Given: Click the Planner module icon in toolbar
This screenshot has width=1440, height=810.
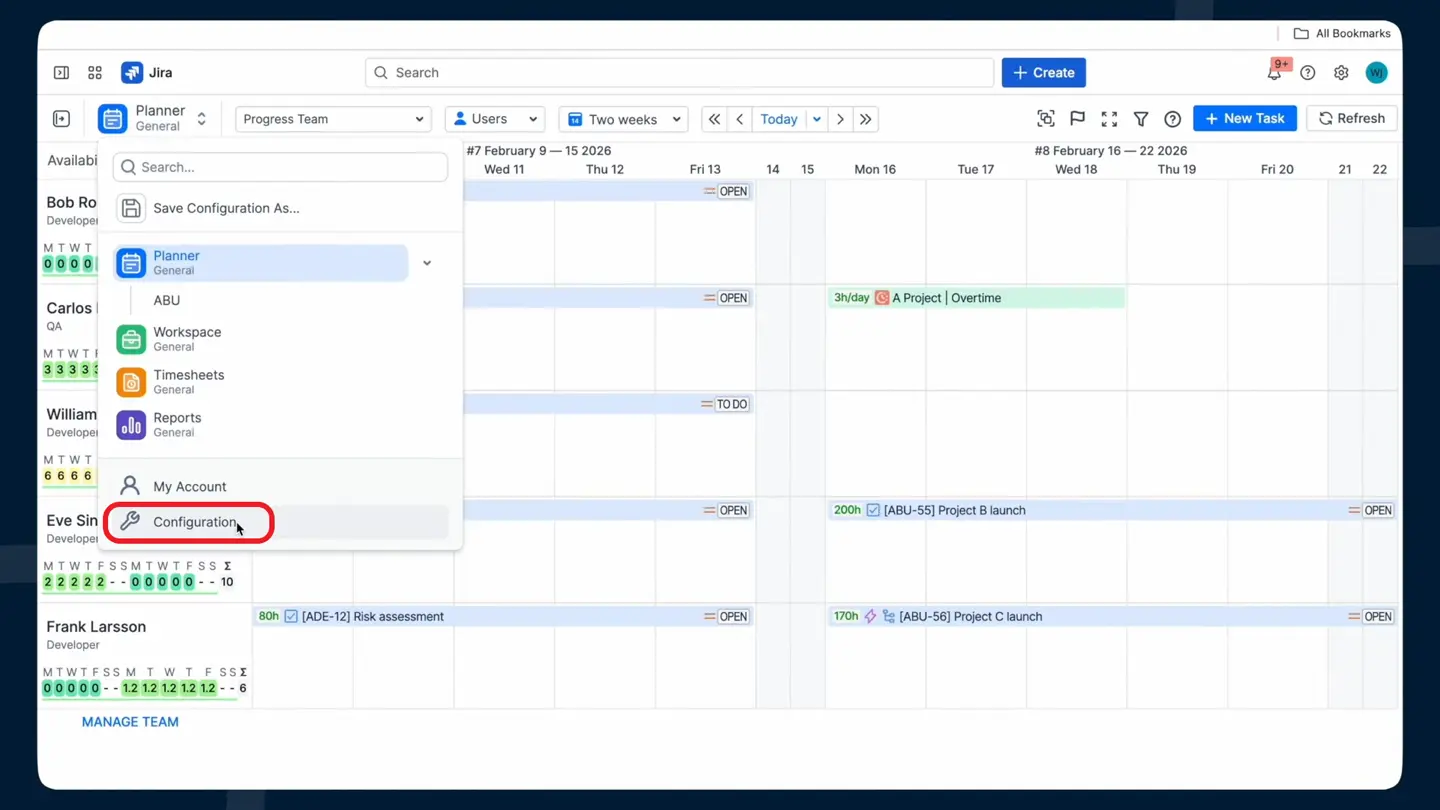Looking at the screenshot, I should [x=113, y=119].
